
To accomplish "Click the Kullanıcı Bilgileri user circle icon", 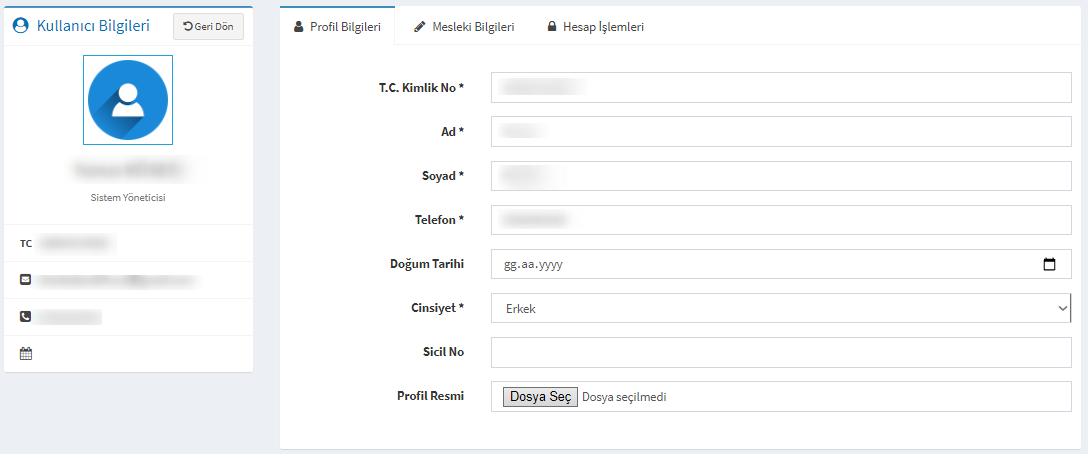I will coord(22,26).
